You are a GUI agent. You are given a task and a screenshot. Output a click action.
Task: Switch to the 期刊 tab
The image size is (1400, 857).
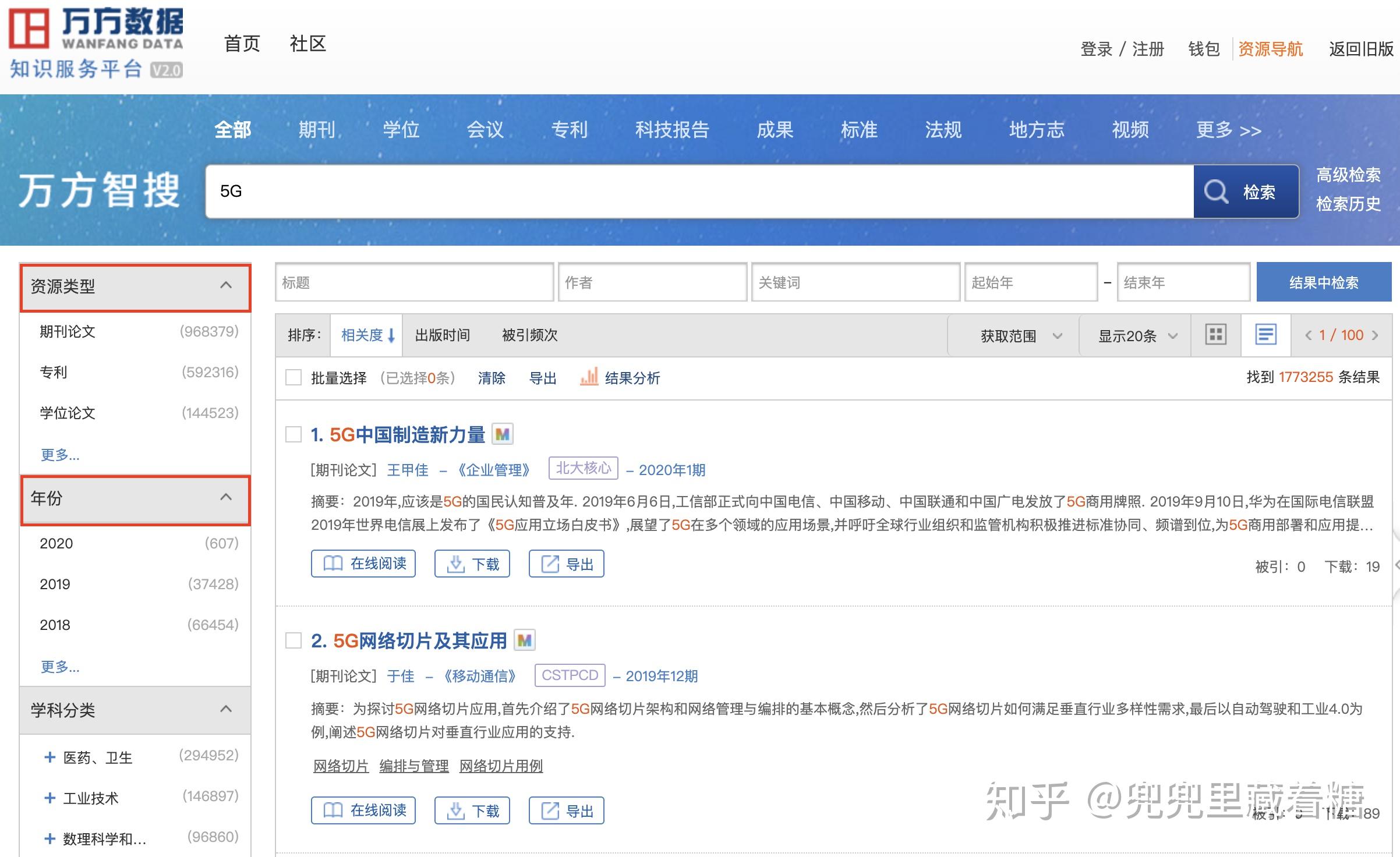click(316, 129)
